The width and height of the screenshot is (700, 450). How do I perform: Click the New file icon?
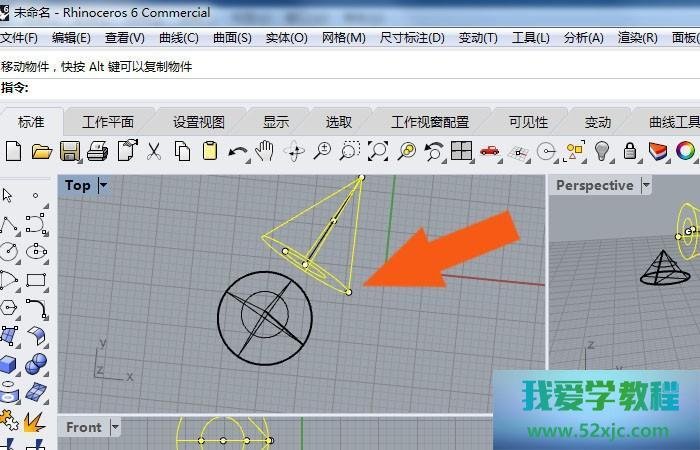point(13,151)
